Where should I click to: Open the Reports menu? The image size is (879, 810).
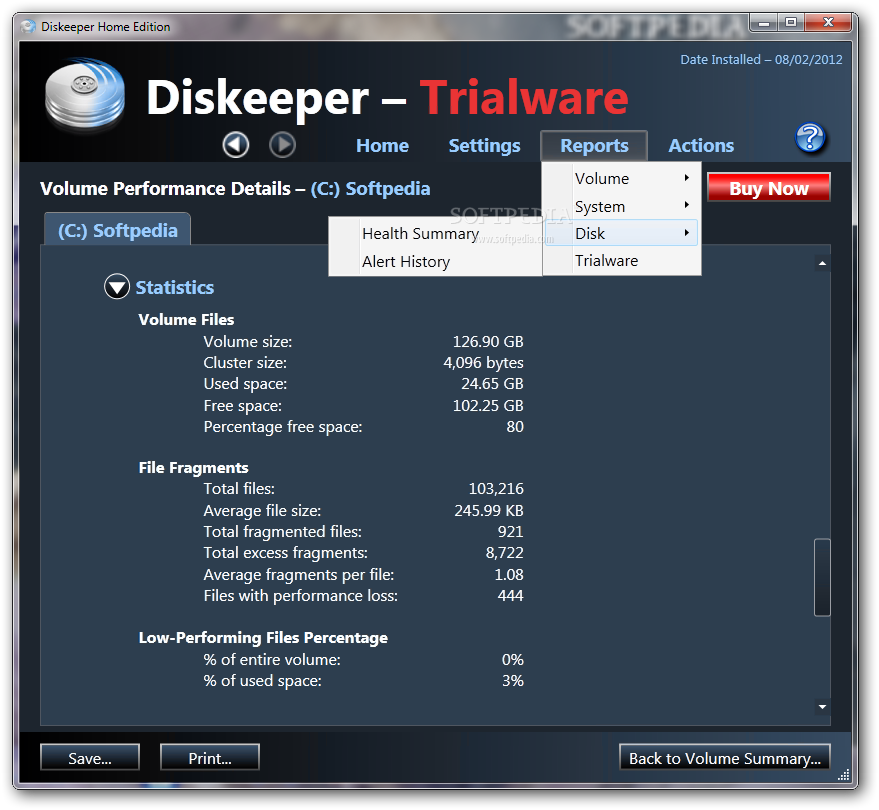tap(594, 146)
